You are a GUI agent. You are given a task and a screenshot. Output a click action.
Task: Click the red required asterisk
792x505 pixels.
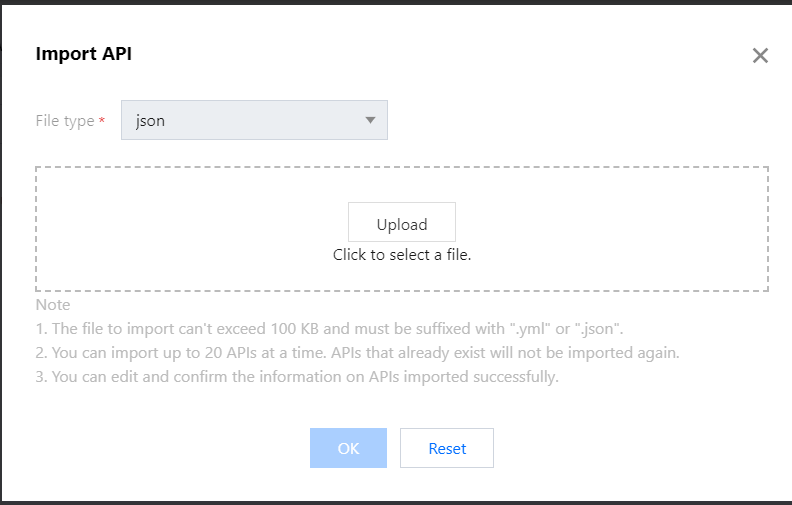(102, 121)
